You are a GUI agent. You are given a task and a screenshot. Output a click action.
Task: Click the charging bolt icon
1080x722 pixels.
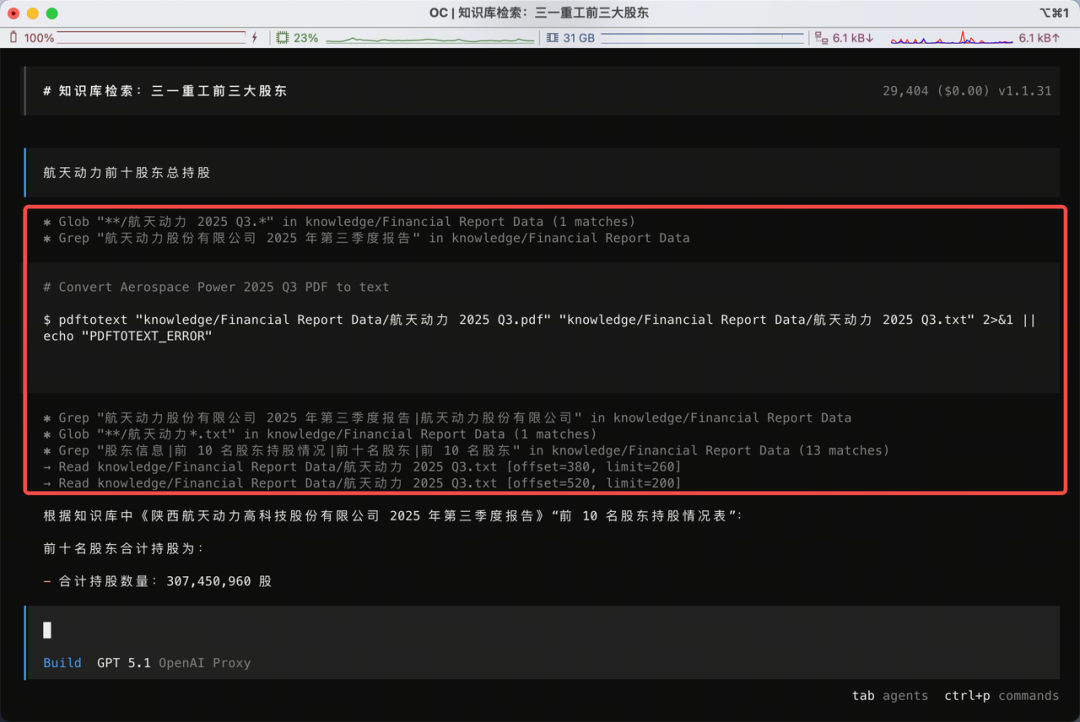255,38
